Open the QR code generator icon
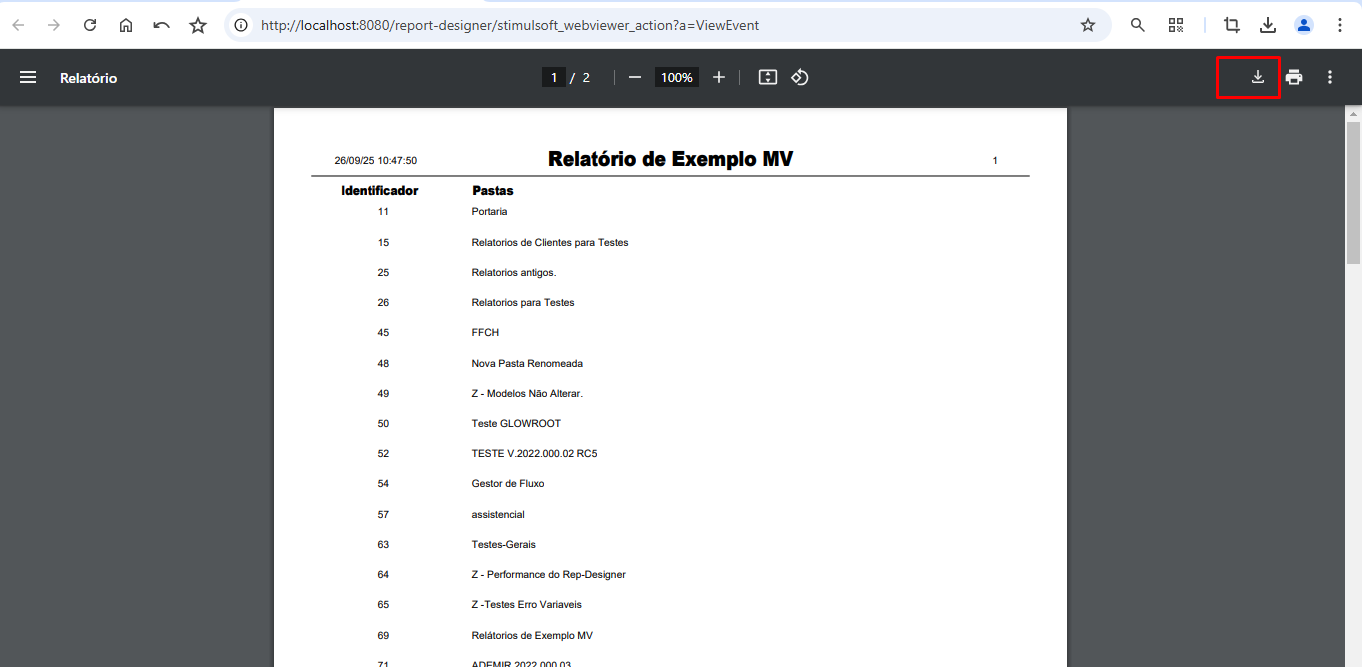 click(x=1176, y=25)
